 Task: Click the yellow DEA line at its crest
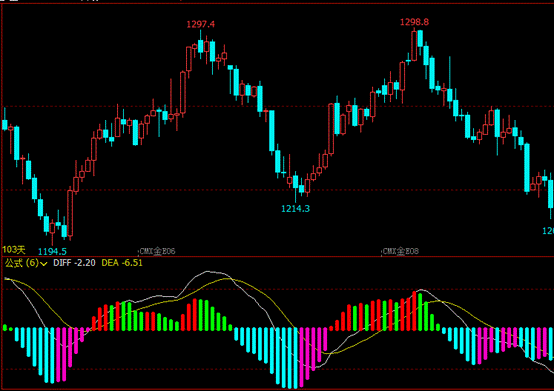[x=226, y=279]
